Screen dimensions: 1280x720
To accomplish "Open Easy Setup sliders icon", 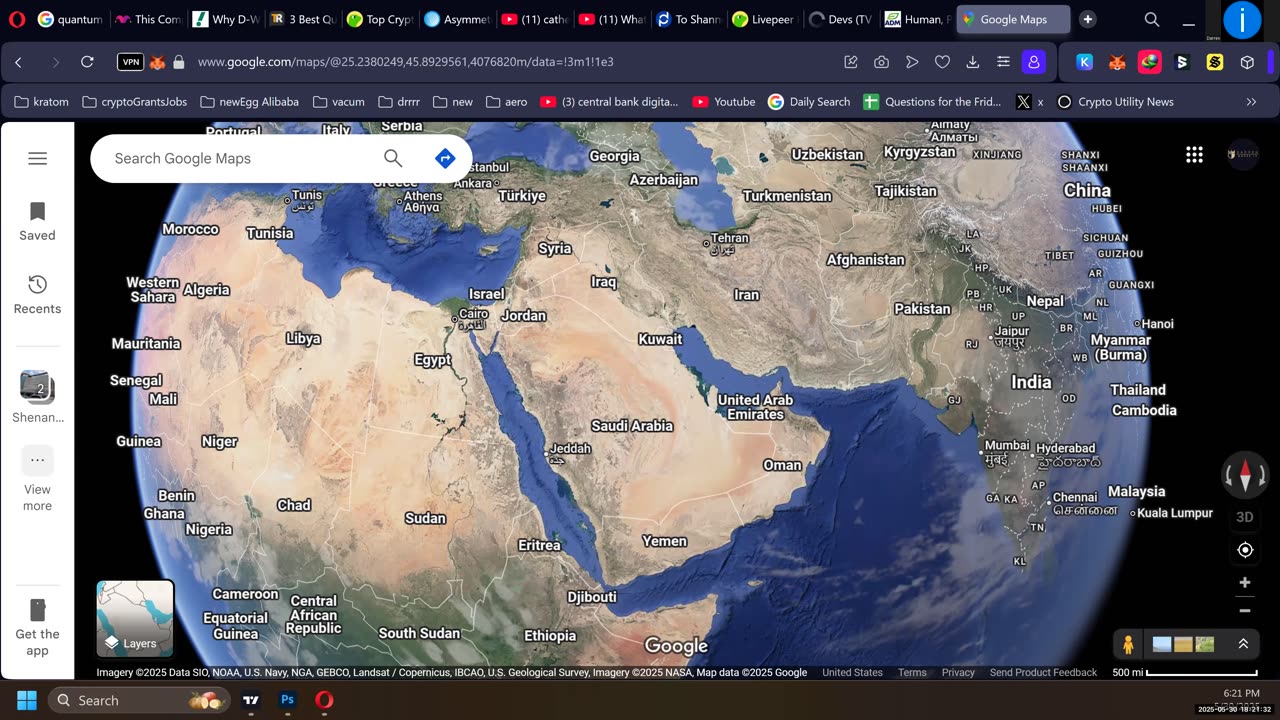I will (1003, 62).
